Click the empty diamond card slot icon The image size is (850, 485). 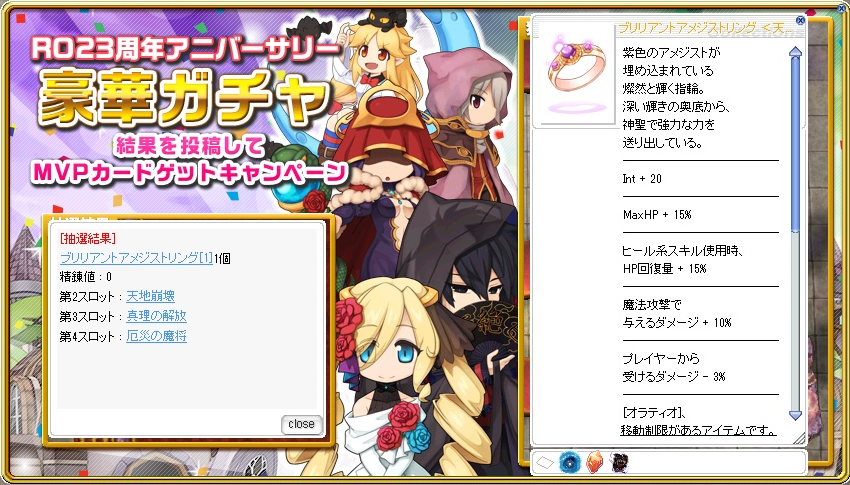pyautogui.click(x=547, y=463)
